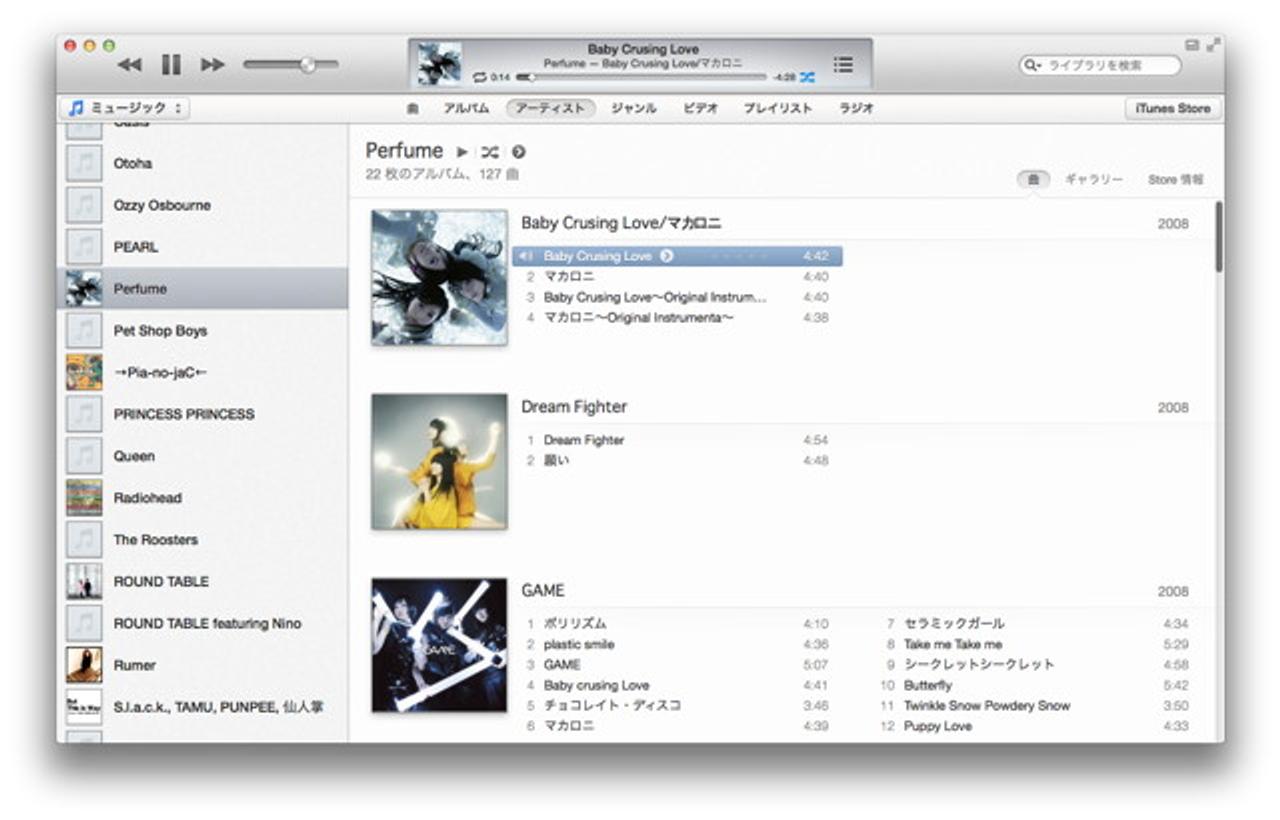Open the Perfume artist options arrow
Viewport: 1280px width, 820px height.
[518, 152]
